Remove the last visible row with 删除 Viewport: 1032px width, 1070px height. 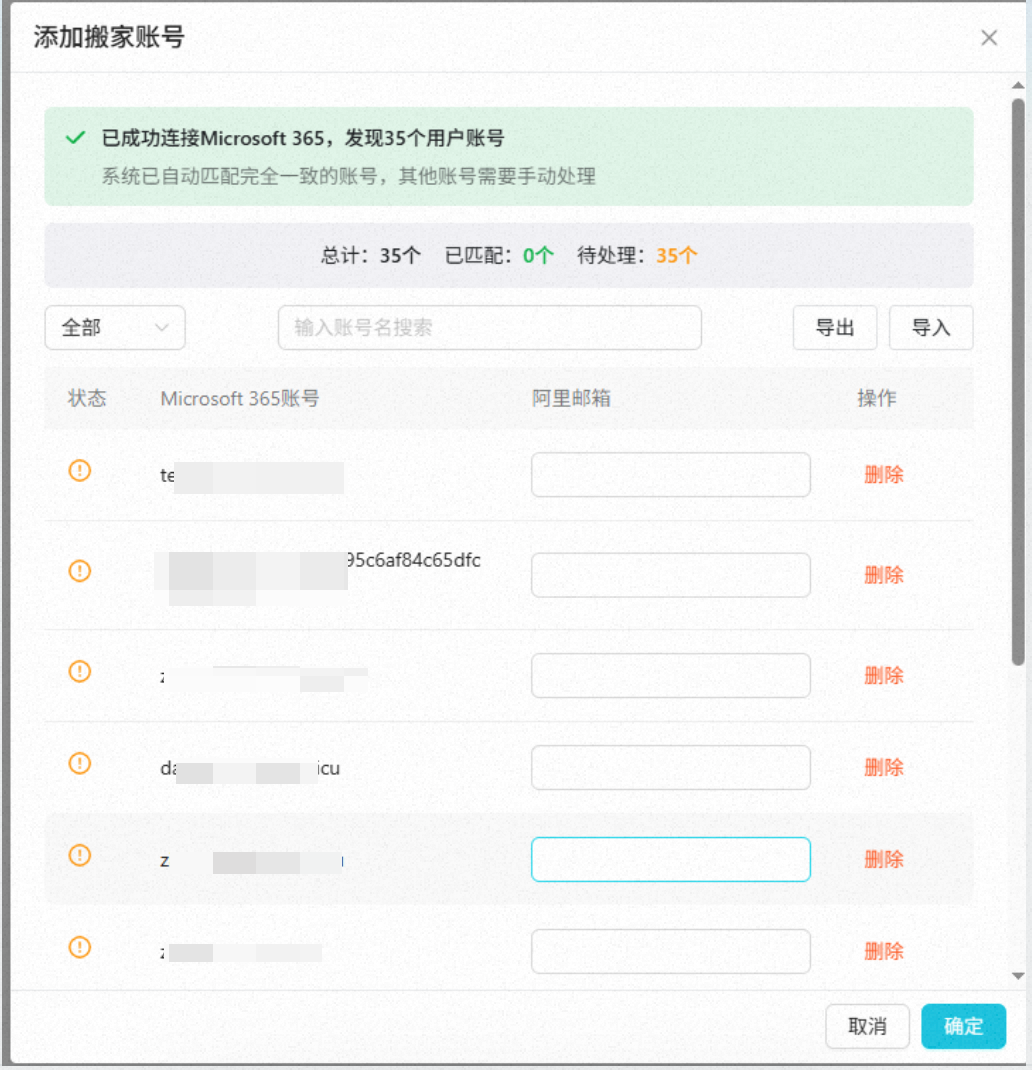(x=883, y=951)
